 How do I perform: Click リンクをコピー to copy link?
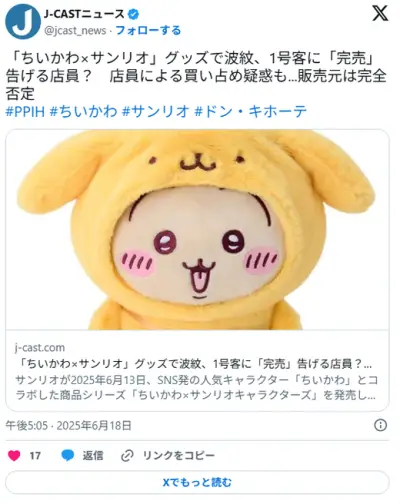pos(179,455)
